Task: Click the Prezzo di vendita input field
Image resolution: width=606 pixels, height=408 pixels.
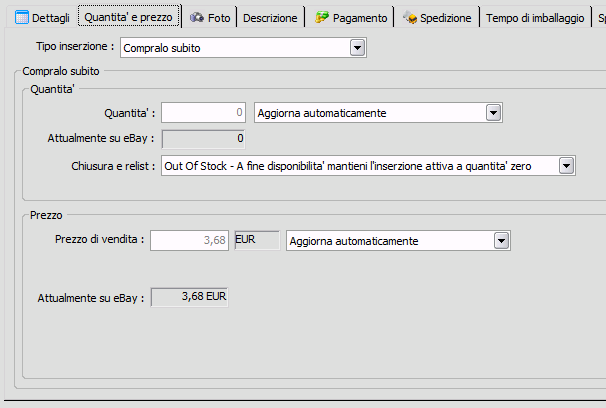Action: (189, 240)
